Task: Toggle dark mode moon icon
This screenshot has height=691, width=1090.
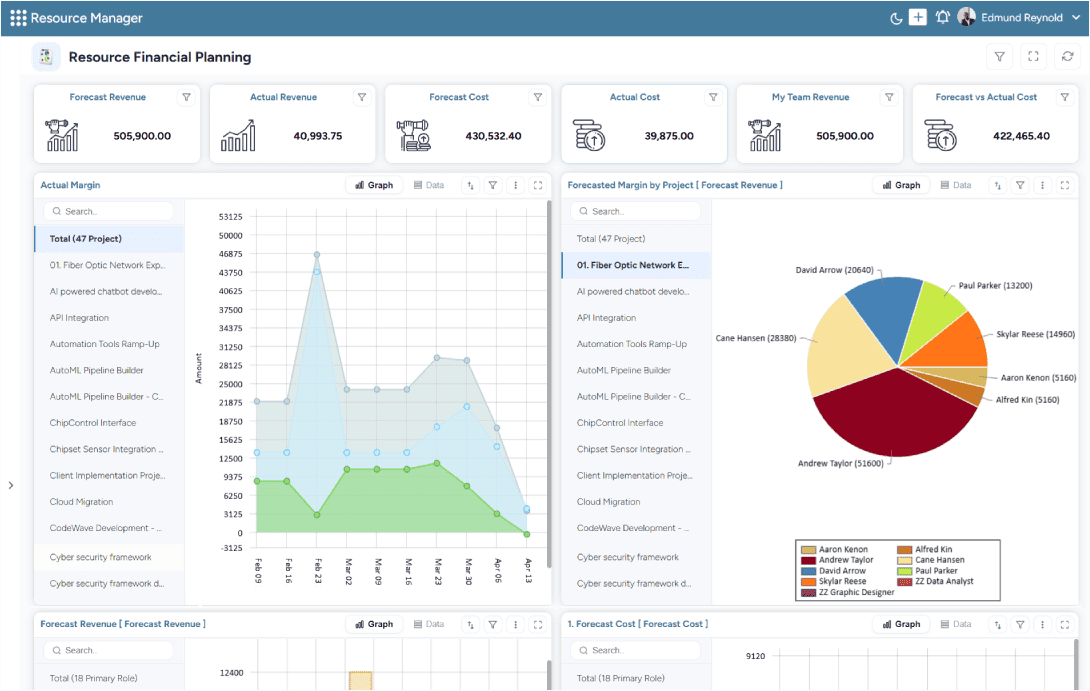Action: 896,18
